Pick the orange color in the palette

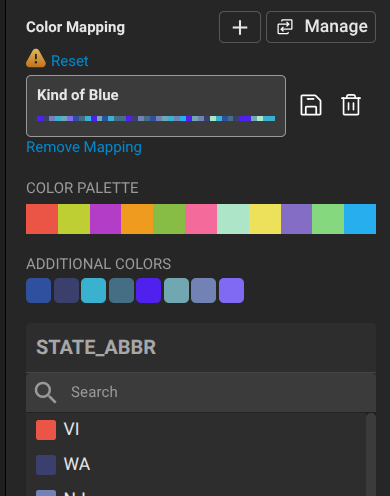[137, 219]
